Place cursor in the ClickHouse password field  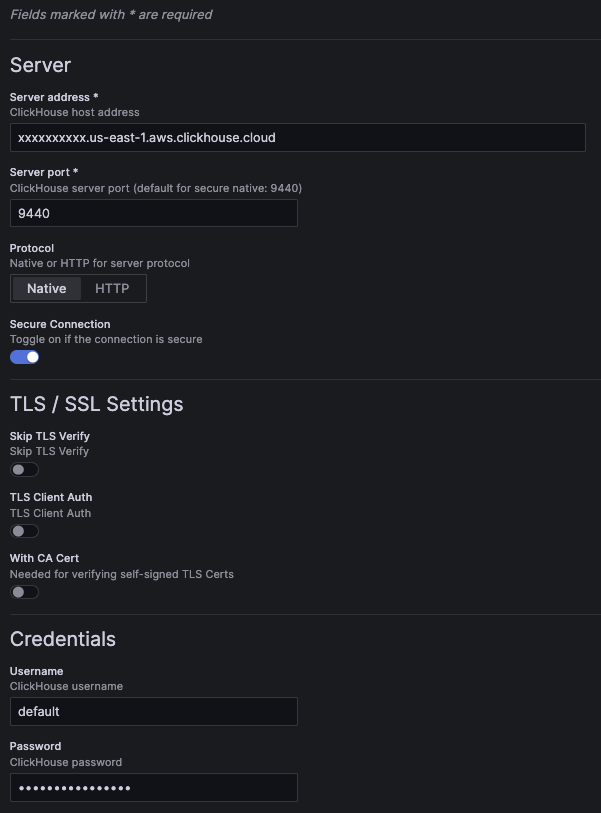(153, 787)
